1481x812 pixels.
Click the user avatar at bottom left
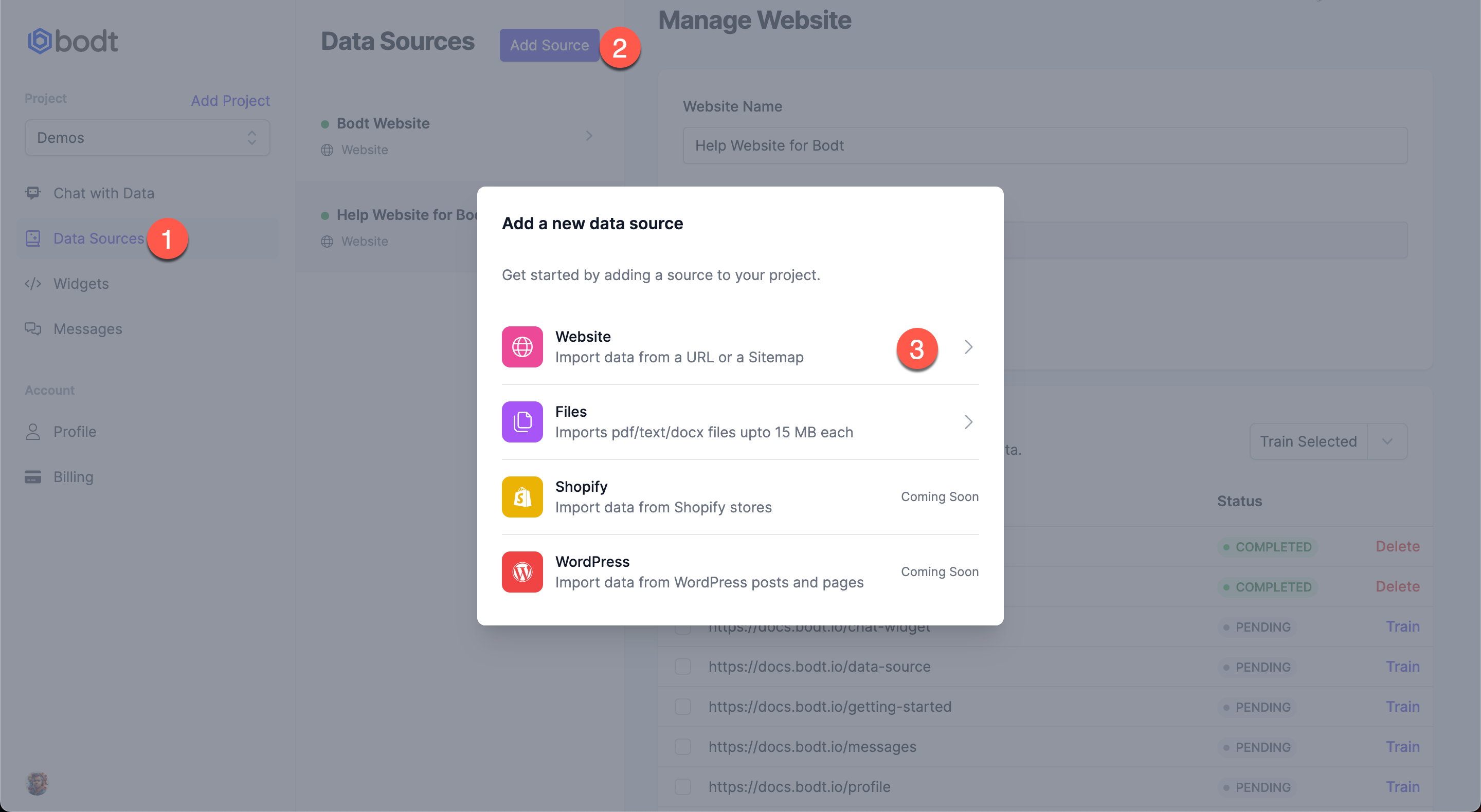pyautogui.click(x=38, y=783)
